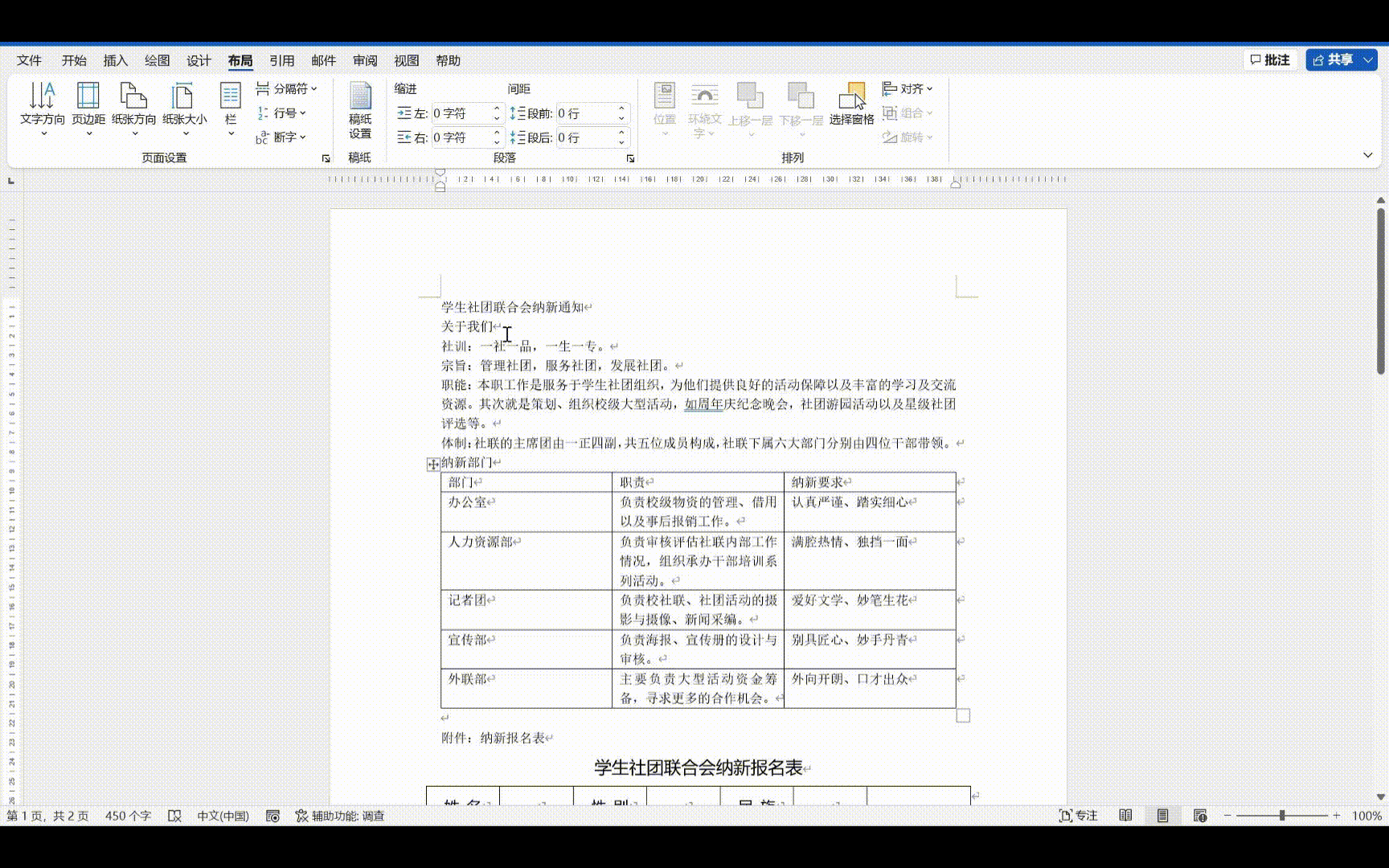Decrease 段后 spacing with down arrow

(x=621, y=142)
